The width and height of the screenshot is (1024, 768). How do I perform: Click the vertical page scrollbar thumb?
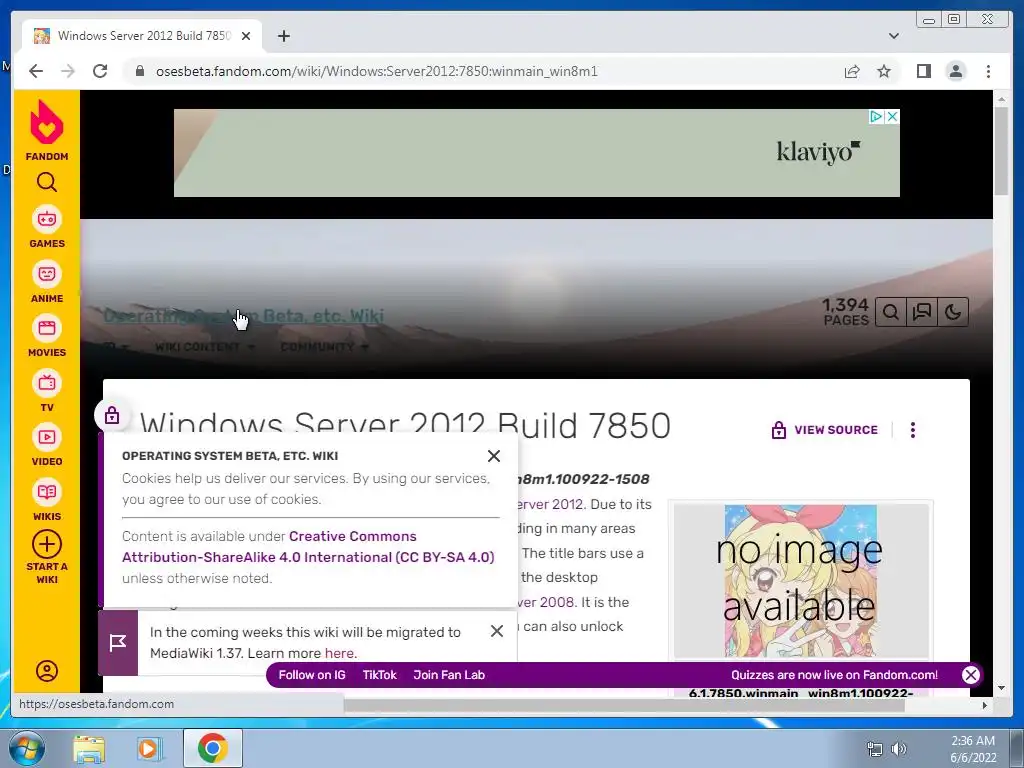click(x=1001, y=151)
